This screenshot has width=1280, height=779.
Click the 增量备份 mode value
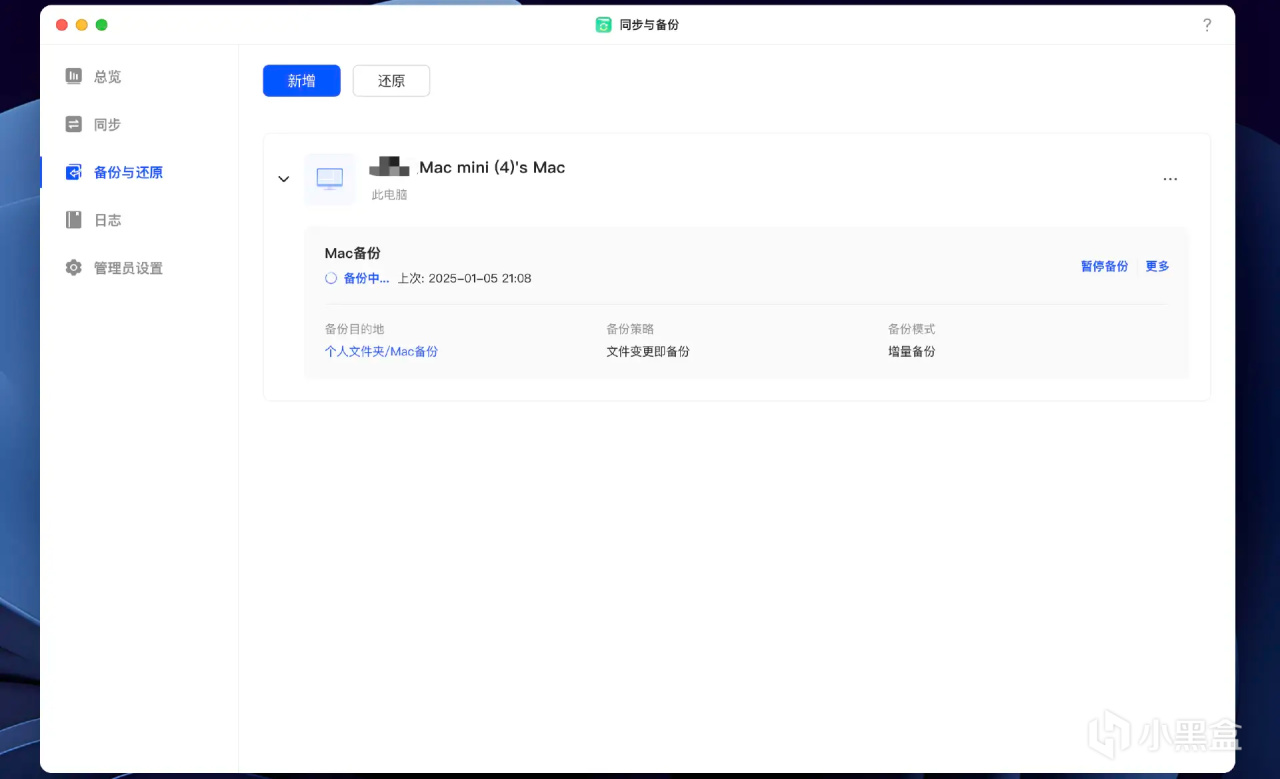(x=912, y=352)
